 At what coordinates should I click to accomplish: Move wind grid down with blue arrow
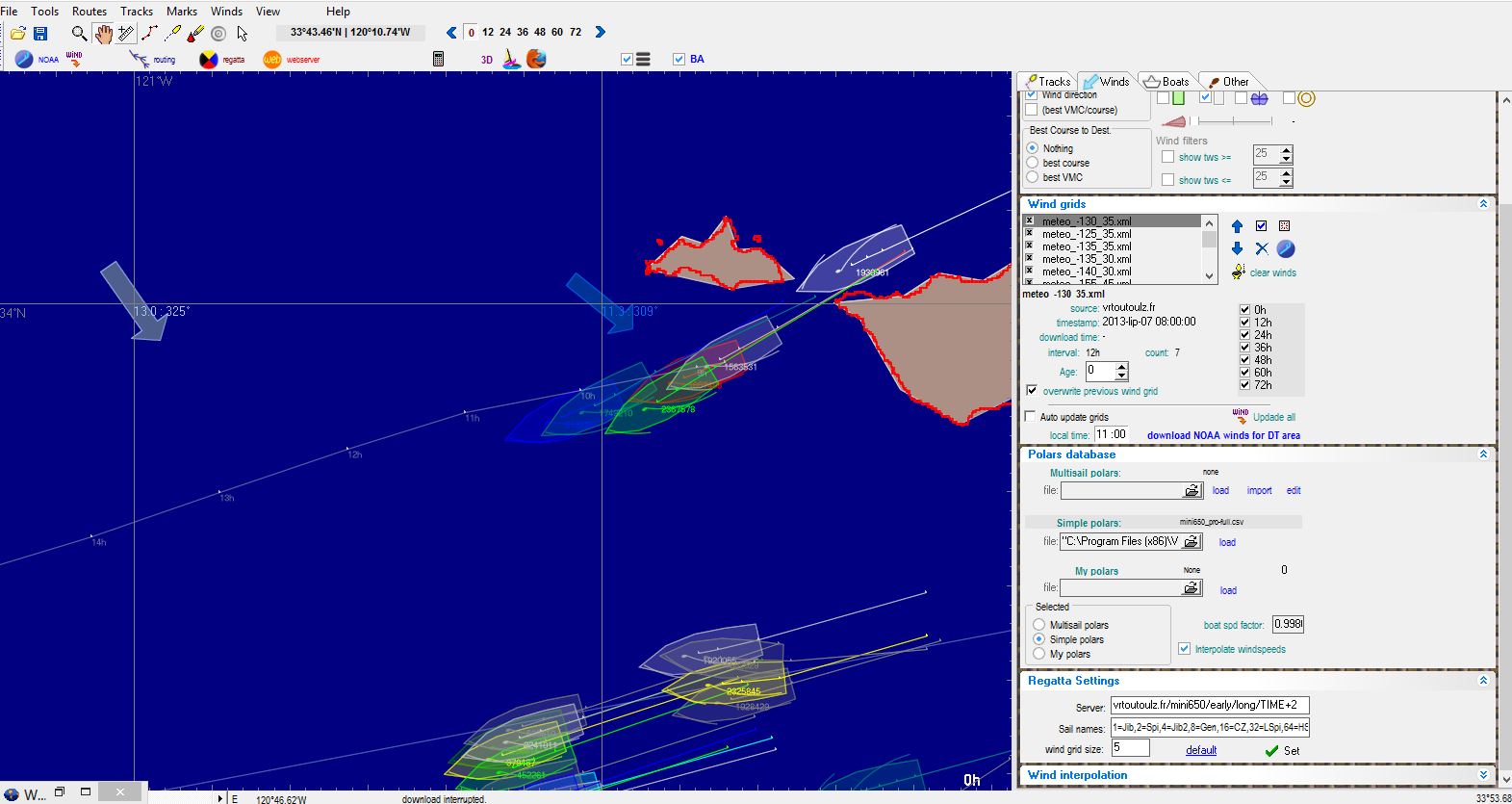[x=1237, y=248]
